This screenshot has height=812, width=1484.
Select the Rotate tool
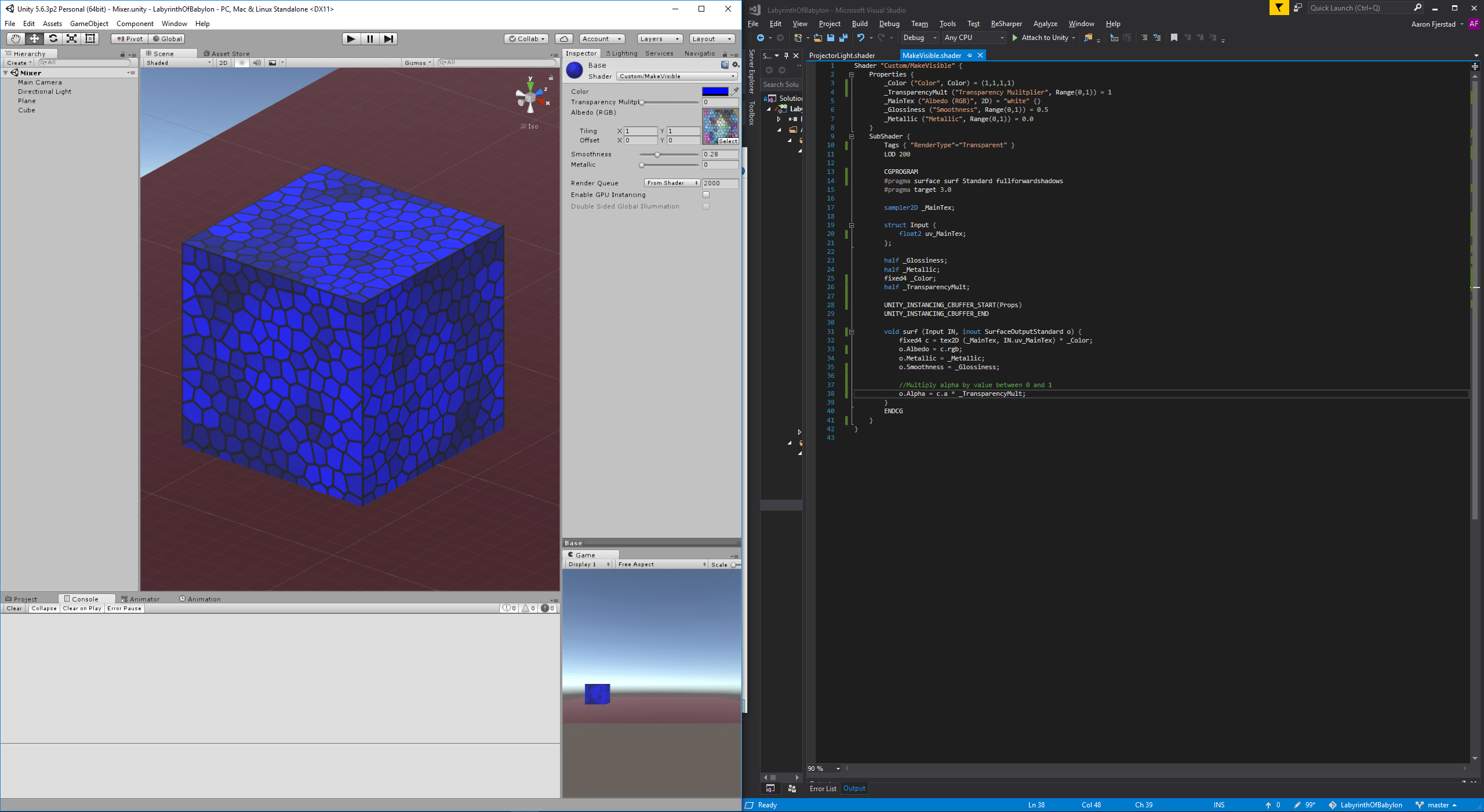[x=53, y=39]
